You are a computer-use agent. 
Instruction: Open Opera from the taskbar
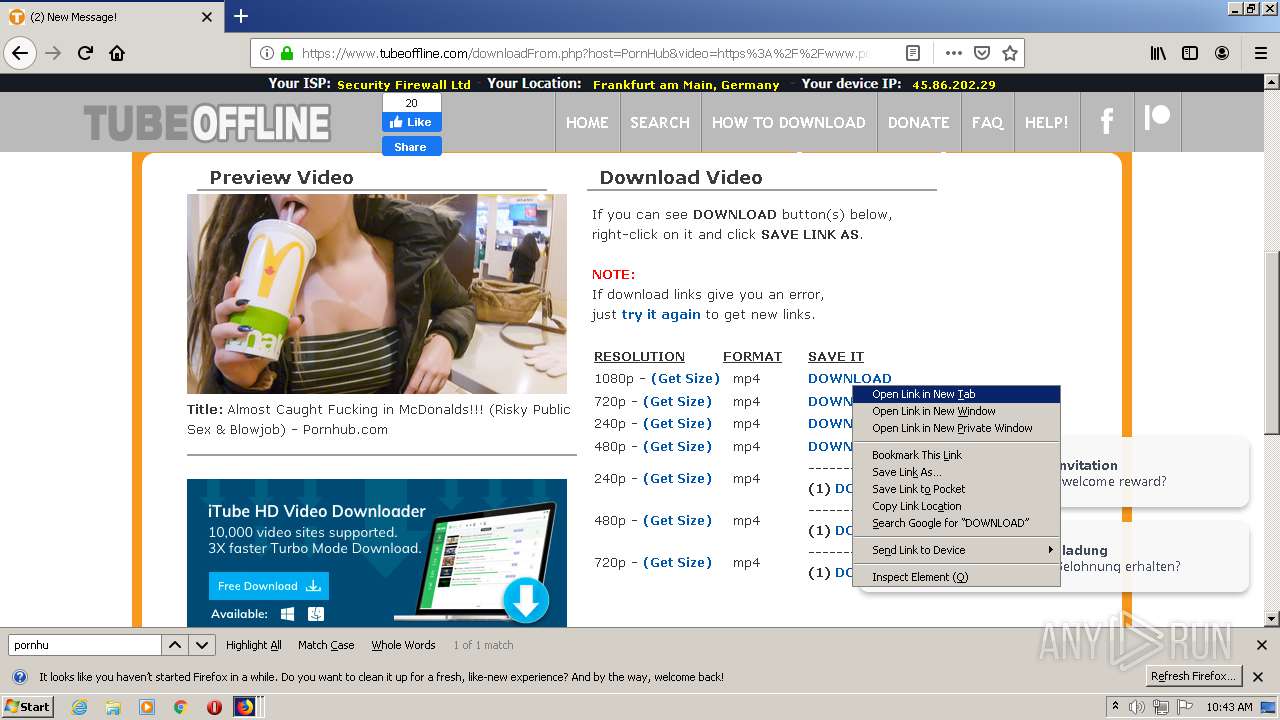coord(214,707)
